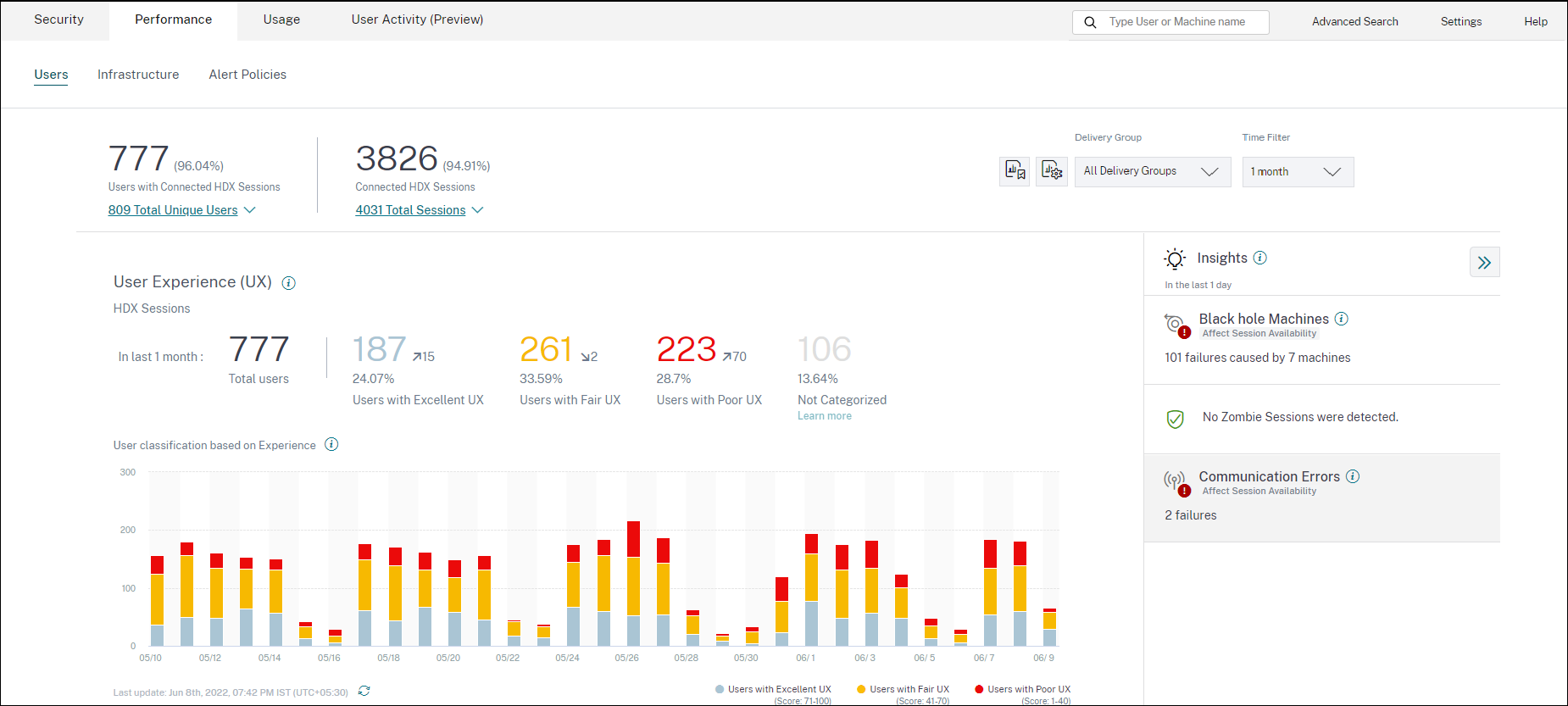Open the 1 month Time Filter dropdown

pyautogui.click(x=1297, y=172)
